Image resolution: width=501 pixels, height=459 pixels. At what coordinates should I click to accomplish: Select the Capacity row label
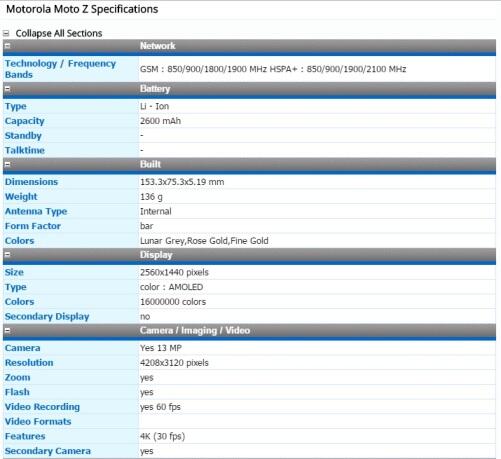tap(25, 121)
